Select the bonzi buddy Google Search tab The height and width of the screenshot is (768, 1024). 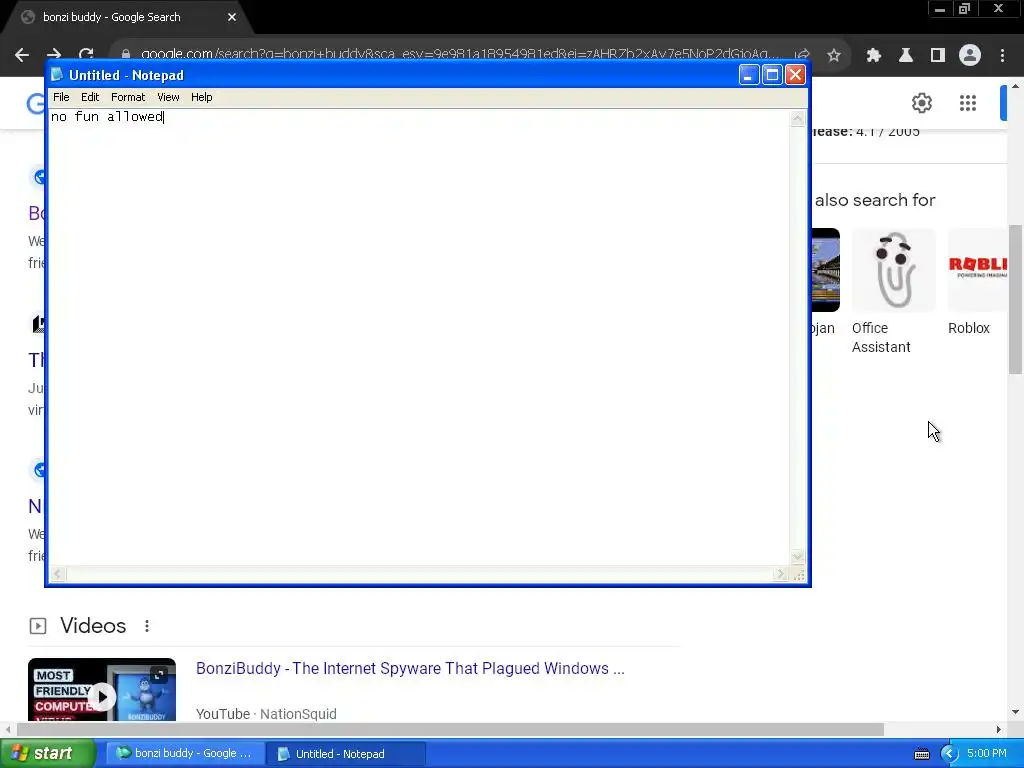(x=124, y=17)
